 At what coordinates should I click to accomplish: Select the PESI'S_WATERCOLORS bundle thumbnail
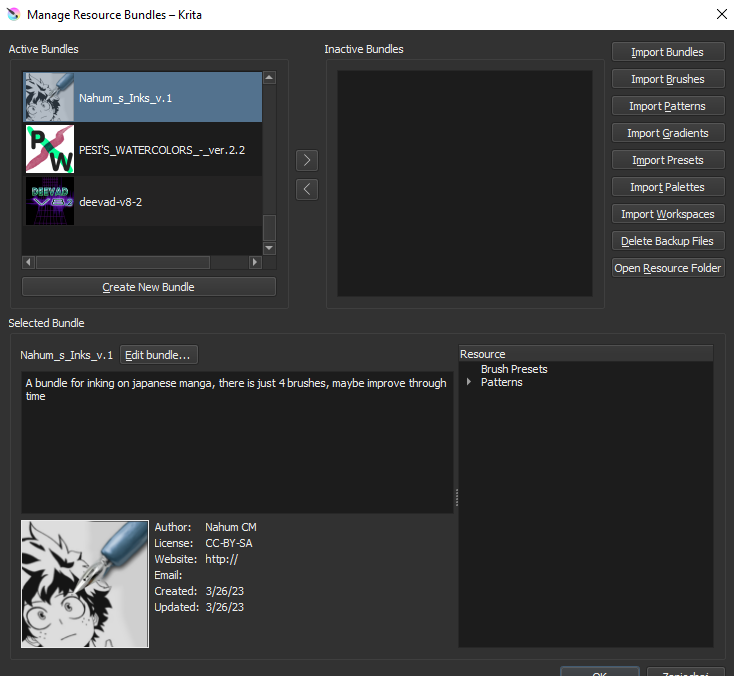coord(50,149)
